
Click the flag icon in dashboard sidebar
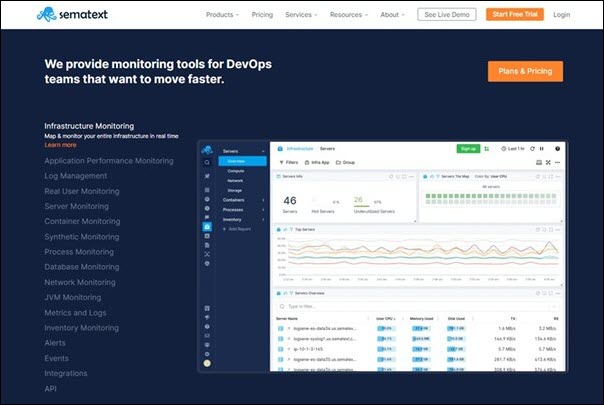207,217
